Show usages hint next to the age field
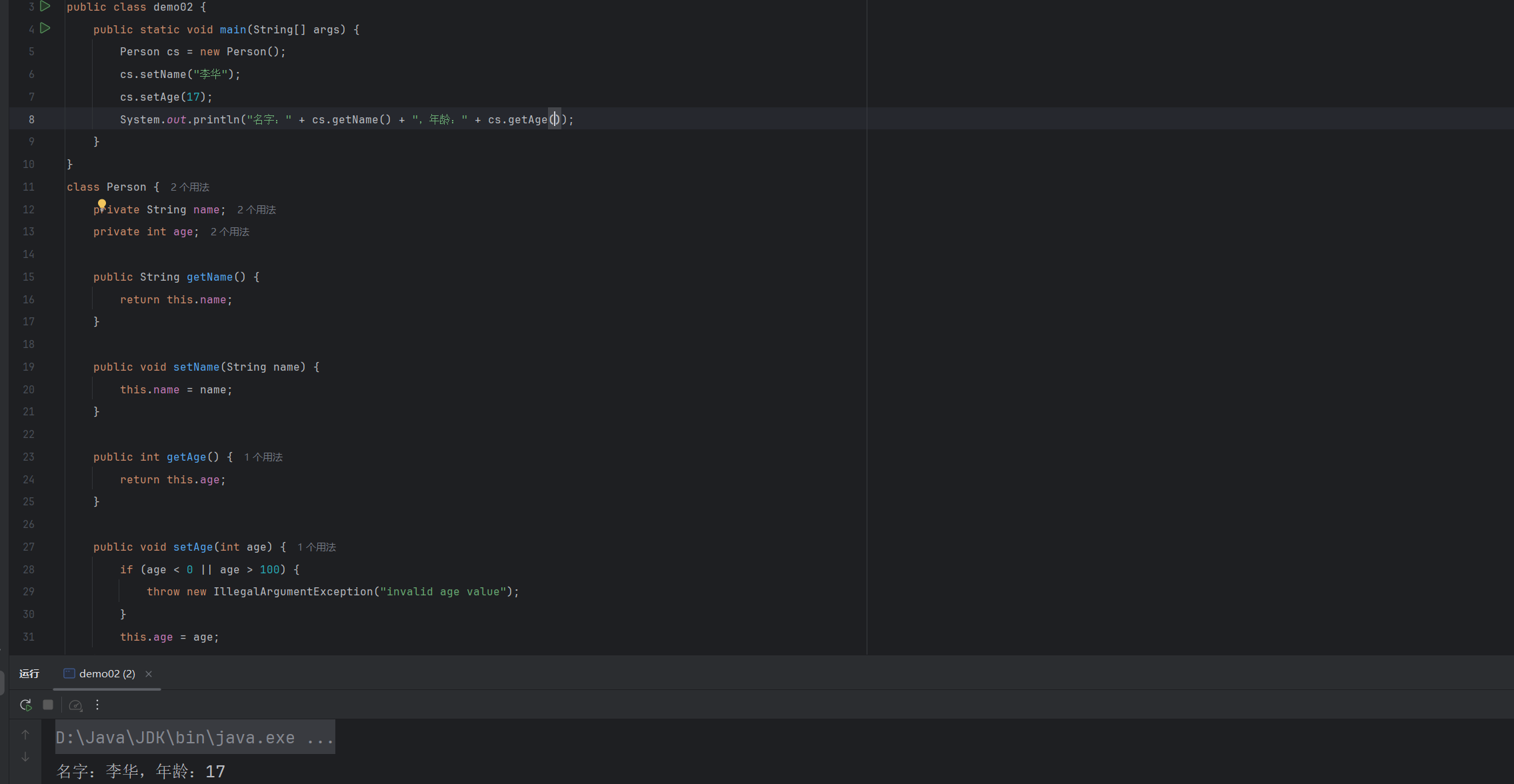This screenshot has width=1514, height=784. [230, 232]
